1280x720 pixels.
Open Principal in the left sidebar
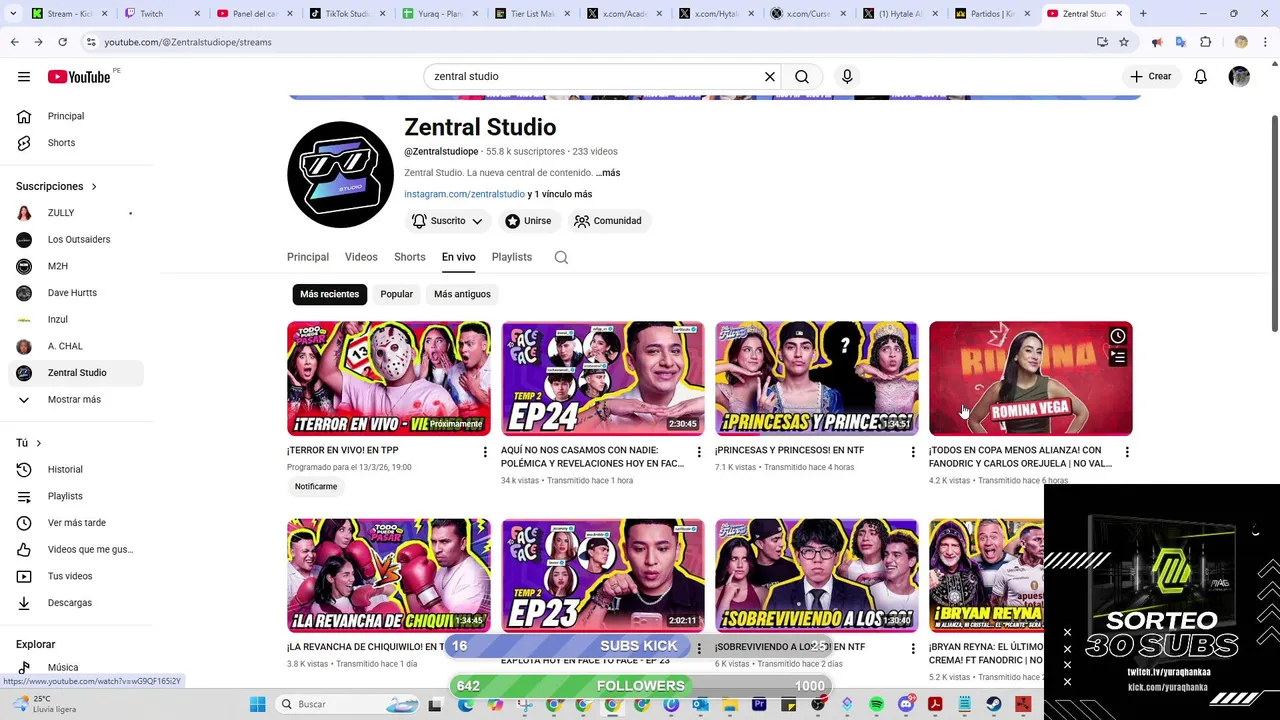[76, 116]
